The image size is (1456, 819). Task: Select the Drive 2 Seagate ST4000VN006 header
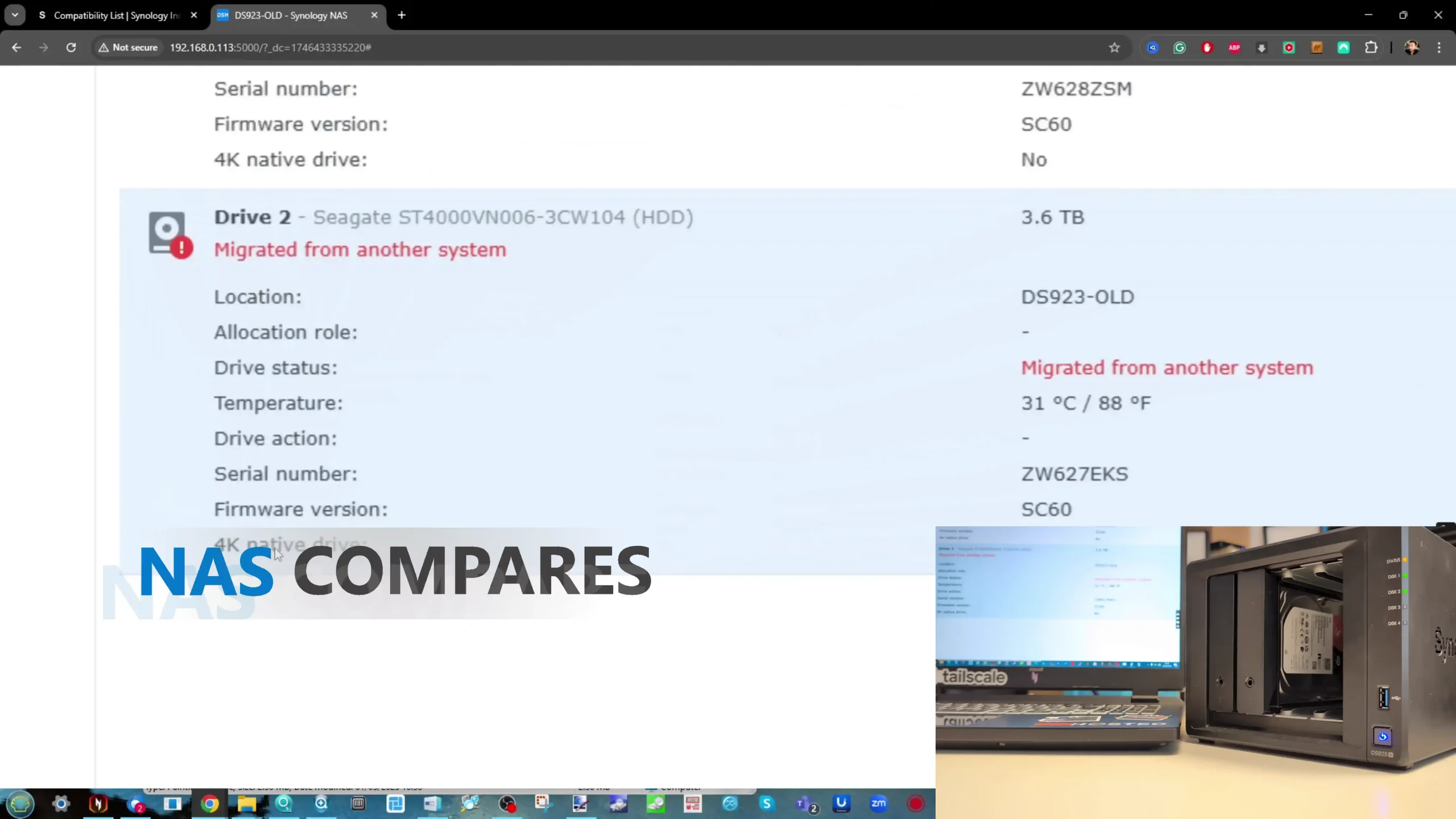(x=453, y=217)
